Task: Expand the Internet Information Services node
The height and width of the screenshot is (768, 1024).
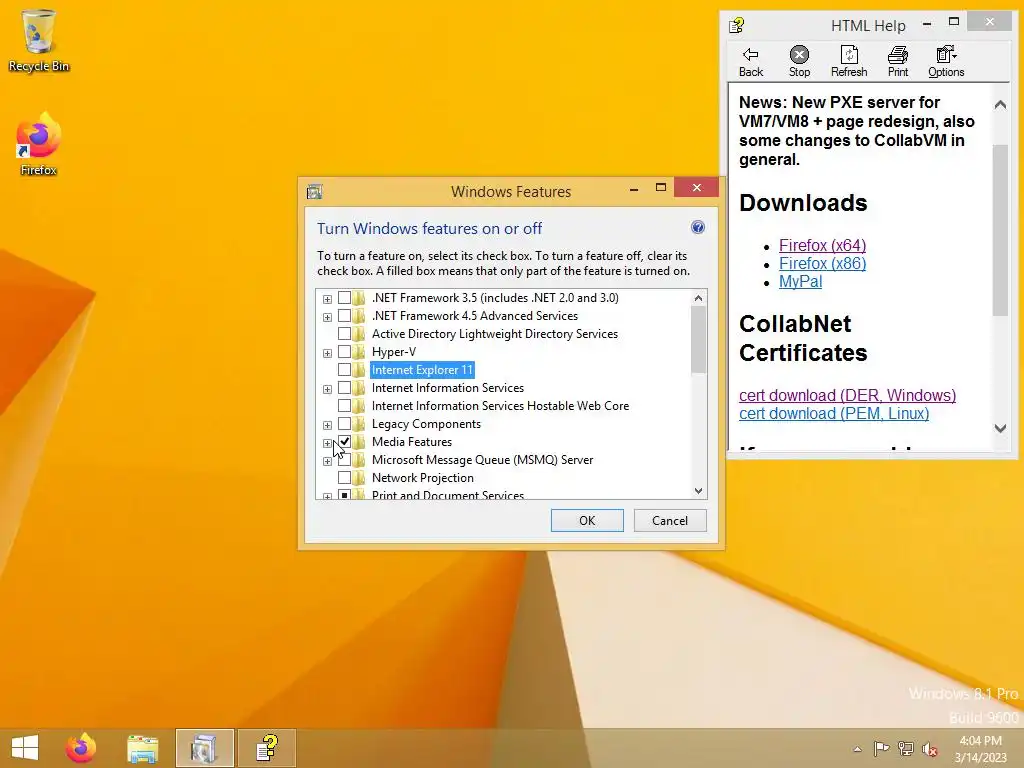Action: pos(327,389)
